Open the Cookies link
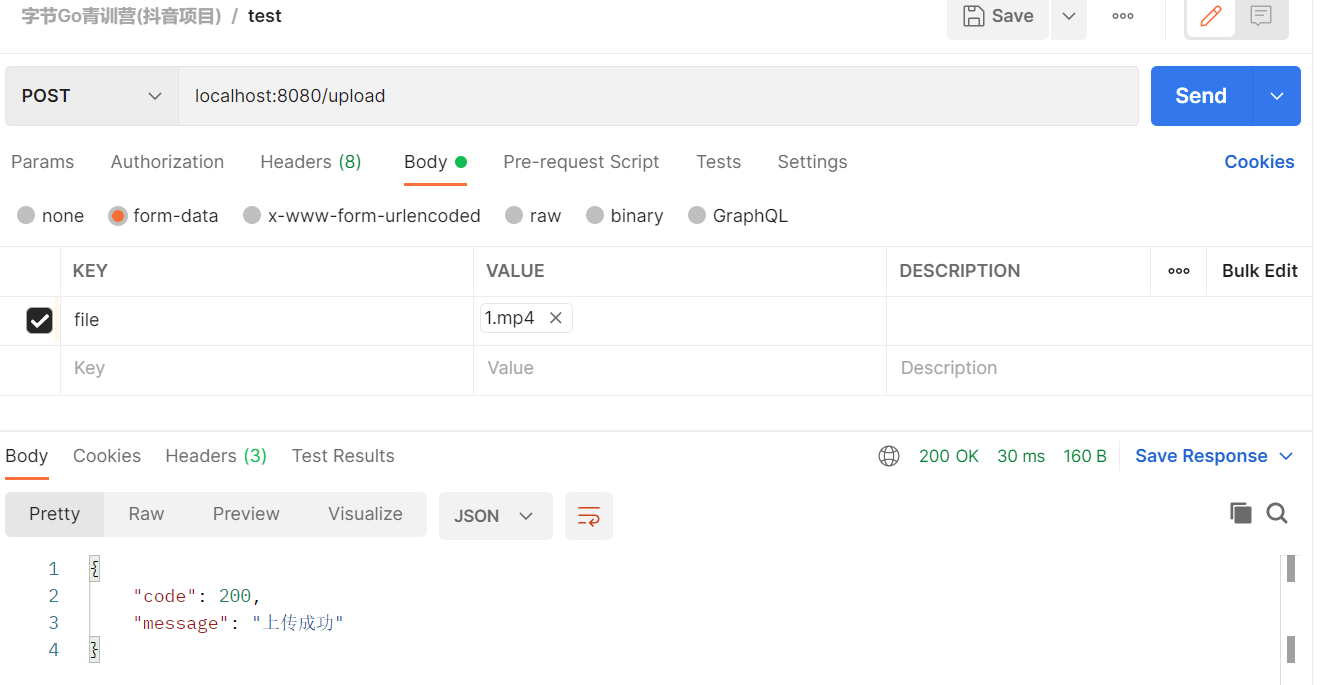 (1259, 162)
